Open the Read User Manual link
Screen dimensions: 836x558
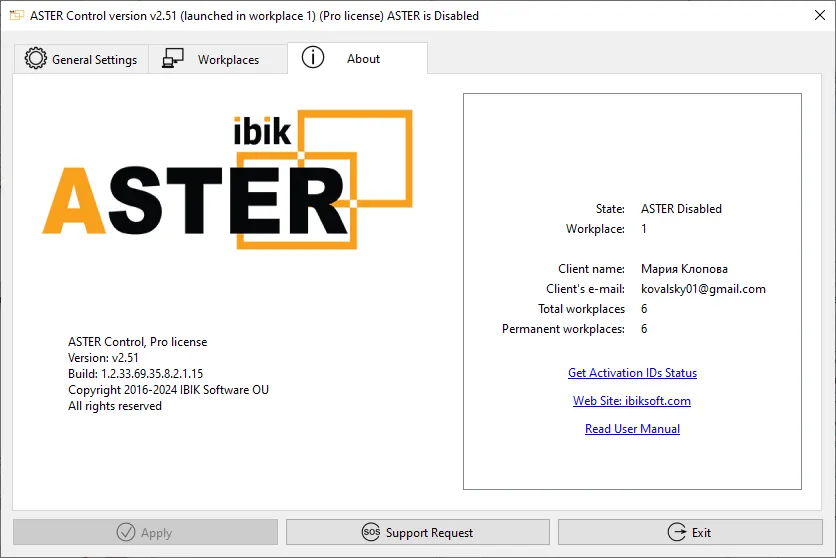(632, 429)
